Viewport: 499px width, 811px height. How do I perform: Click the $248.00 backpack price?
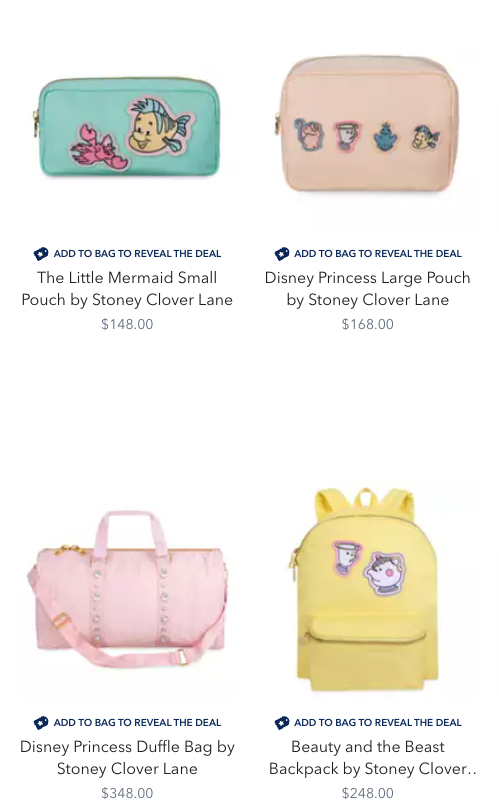pos(368,793)
